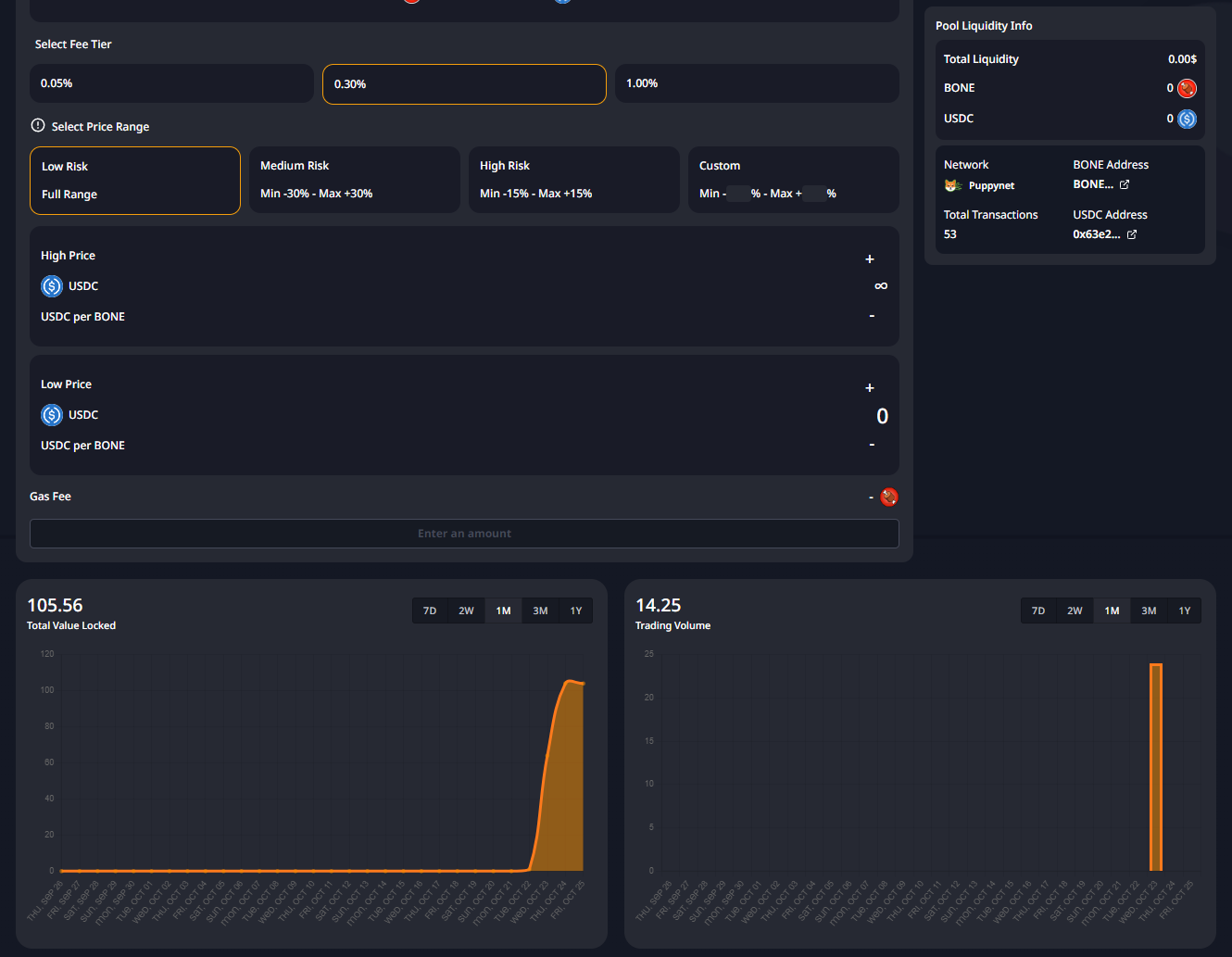Open BONE address external link icon

[1125, 184]
